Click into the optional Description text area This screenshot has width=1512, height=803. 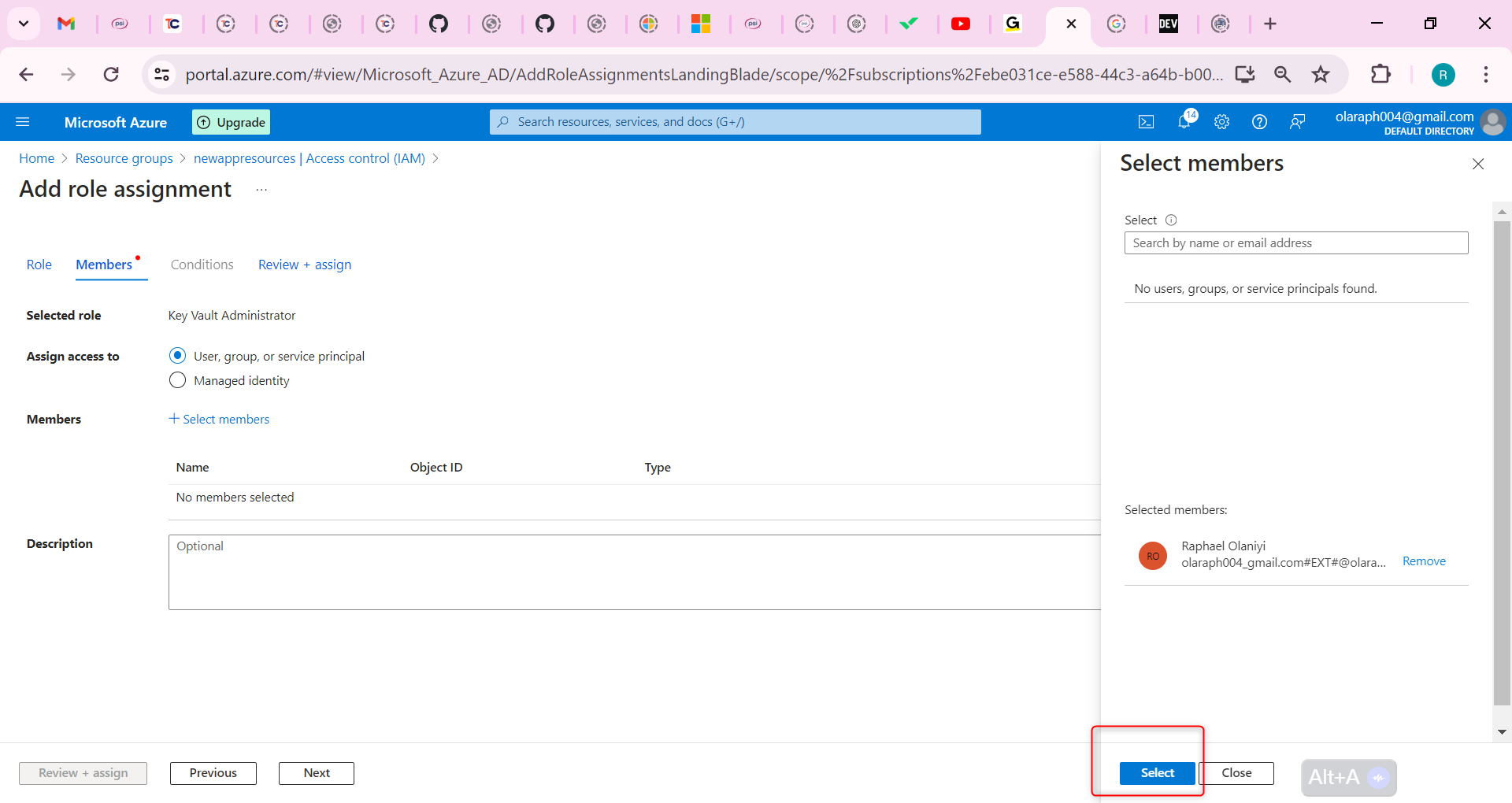(x=635, y=572)
